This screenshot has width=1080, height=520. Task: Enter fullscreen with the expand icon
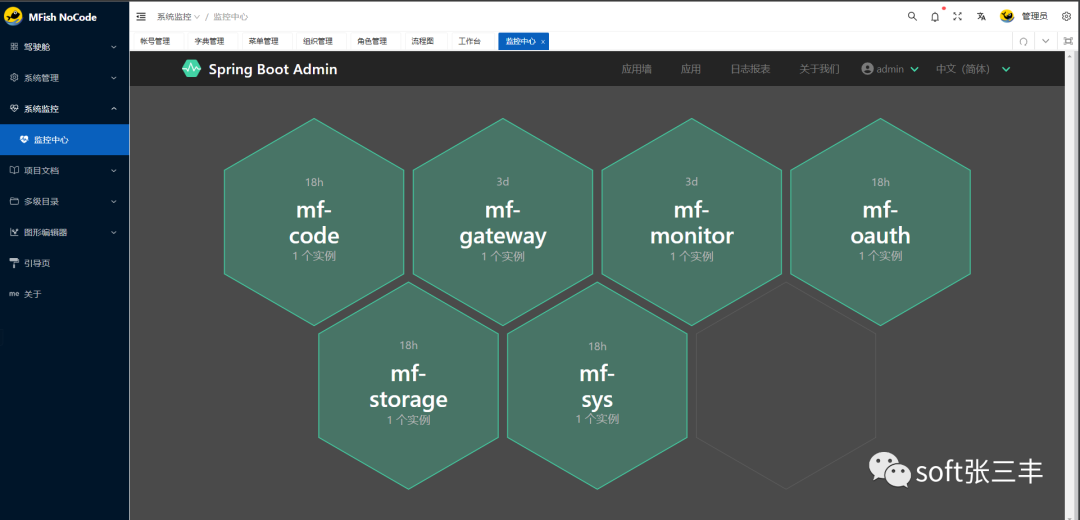pyautogui.click(x=958, y=16)
